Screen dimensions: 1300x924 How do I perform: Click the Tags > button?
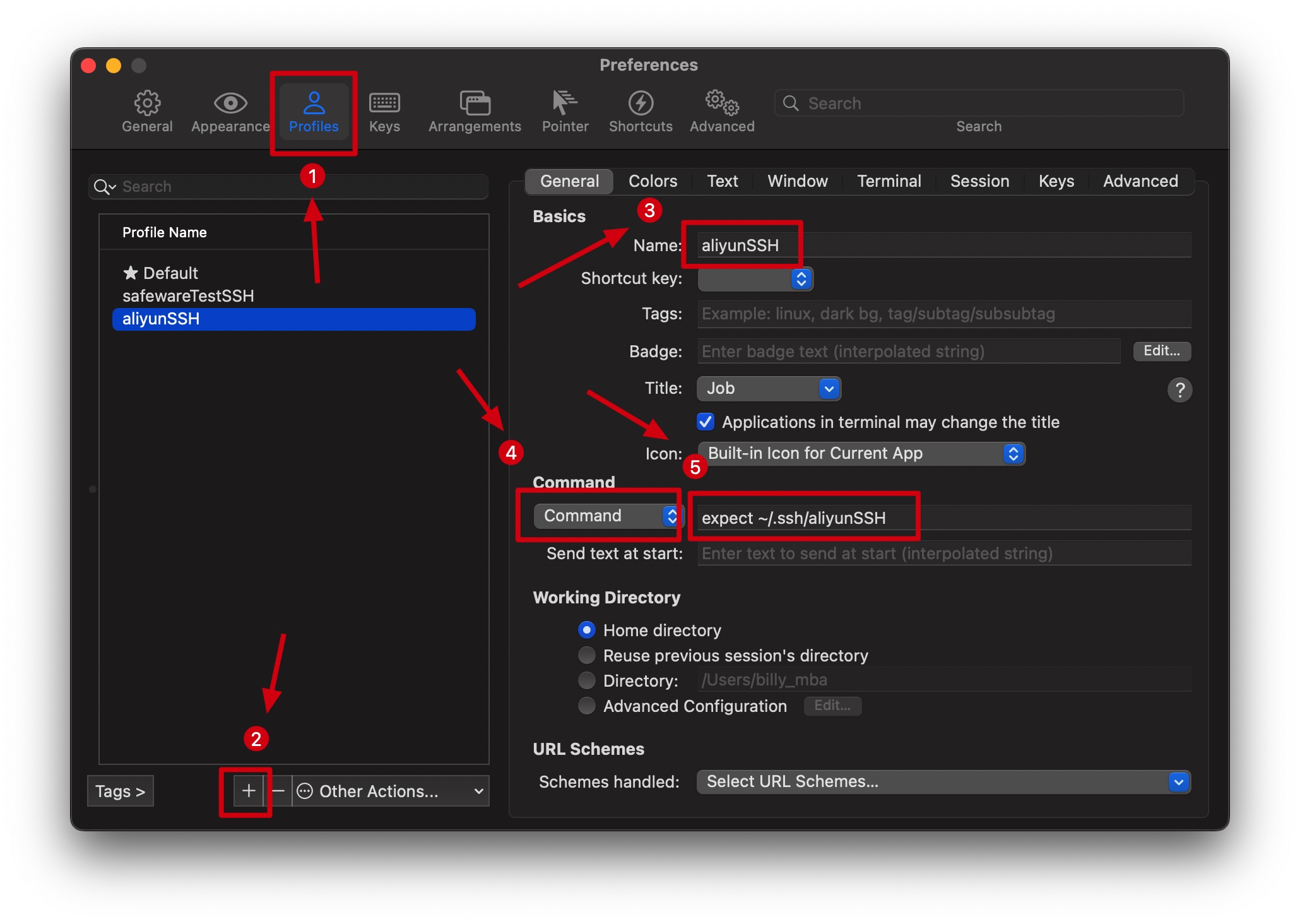tap(121, 791)
